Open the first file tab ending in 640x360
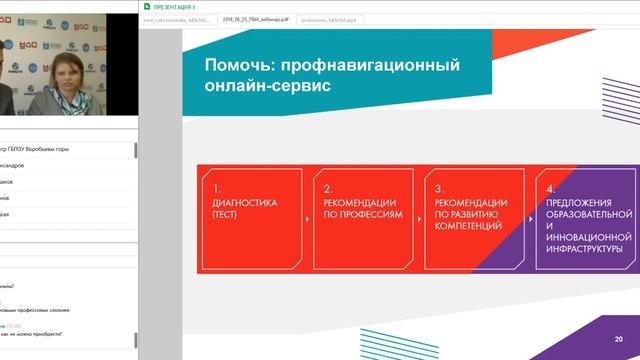640x360 pixels. (178, 20)
